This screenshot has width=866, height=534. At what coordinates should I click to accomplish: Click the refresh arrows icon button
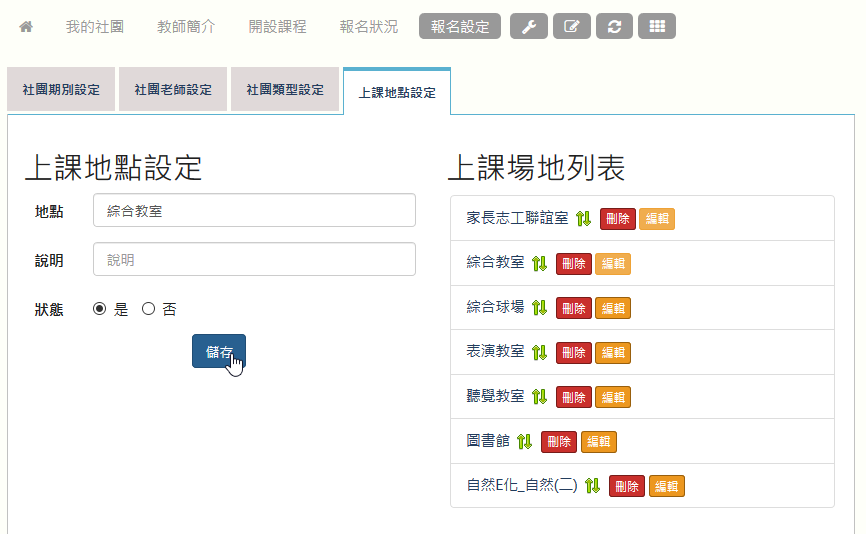coord(614,27)
